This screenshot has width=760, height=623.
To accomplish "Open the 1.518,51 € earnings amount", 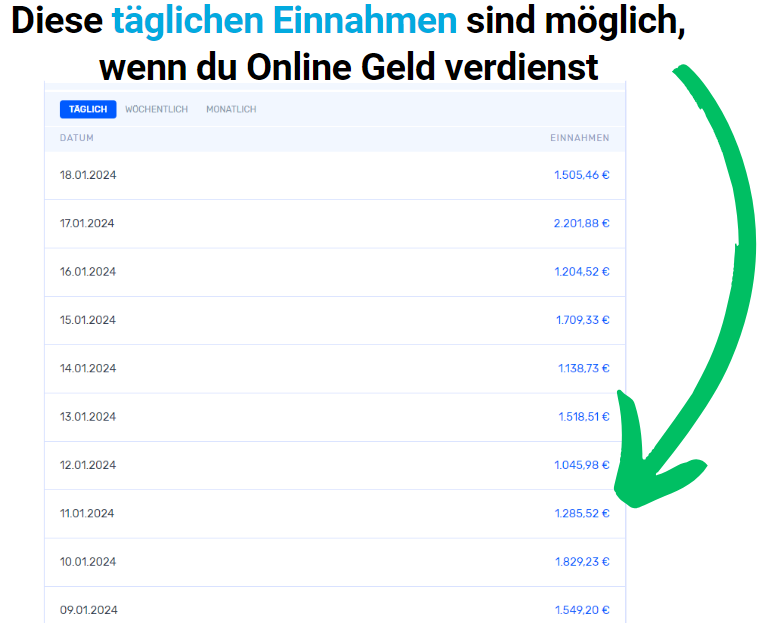I will pyautogui.click(x=584, y=417).
